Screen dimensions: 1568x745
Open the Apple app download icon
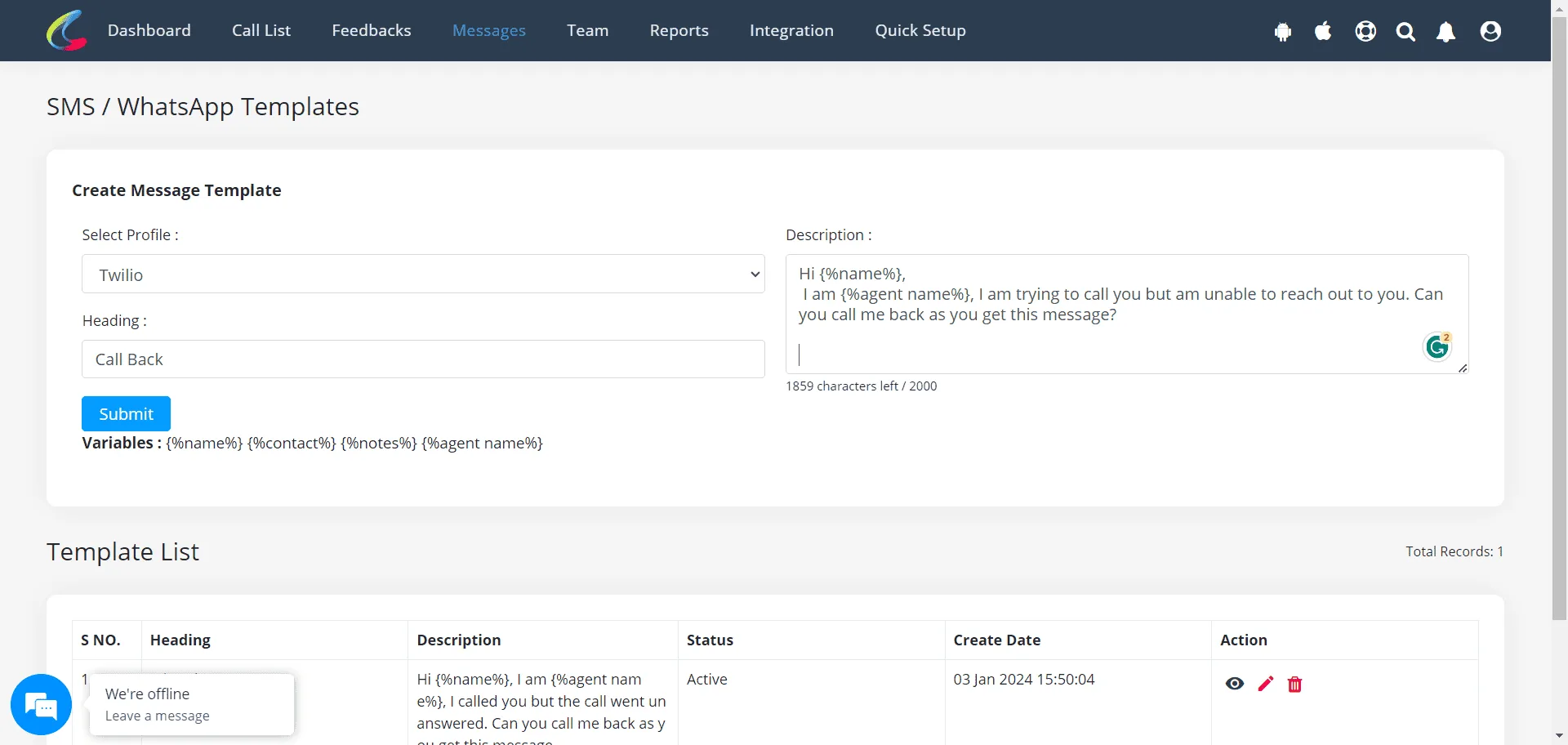(1323, 31)
